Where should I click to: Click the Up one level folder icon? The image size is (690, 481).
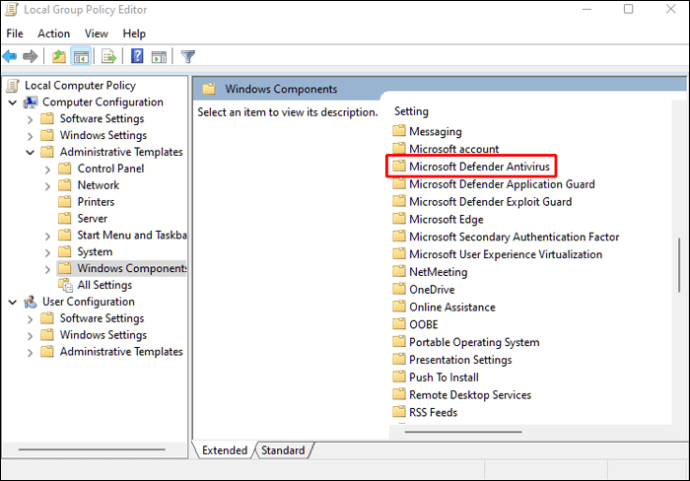[x=59, y=56]
